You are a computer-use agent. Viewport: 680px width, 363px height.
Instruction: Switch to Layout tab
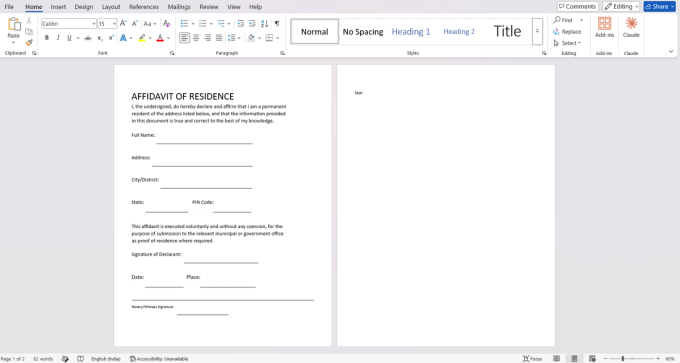click(x=111, y=7)
